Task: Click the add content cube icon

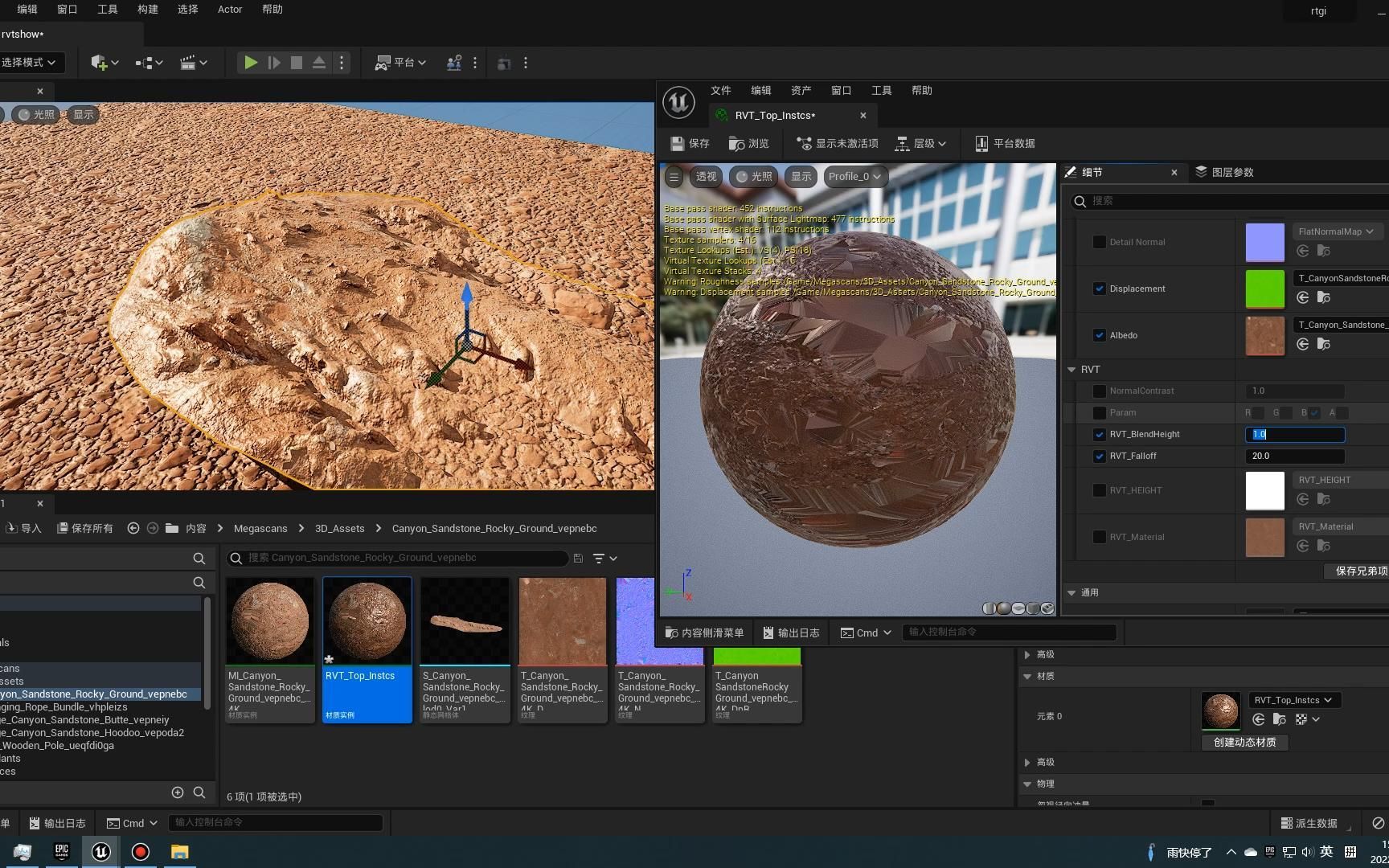Action: click(100, 63)
